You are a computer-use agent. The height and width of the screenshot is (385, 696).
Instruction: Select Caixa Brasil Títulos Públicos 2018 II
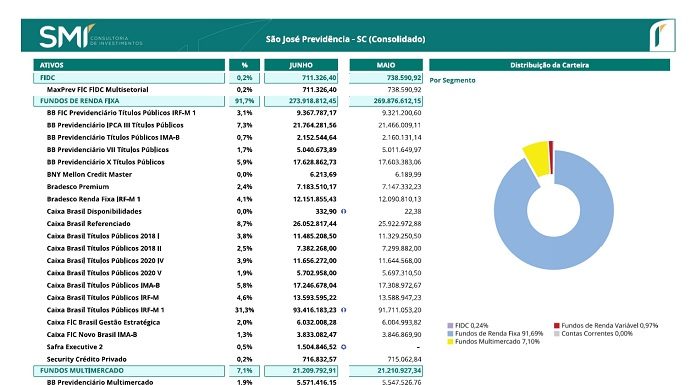[104, 248]
